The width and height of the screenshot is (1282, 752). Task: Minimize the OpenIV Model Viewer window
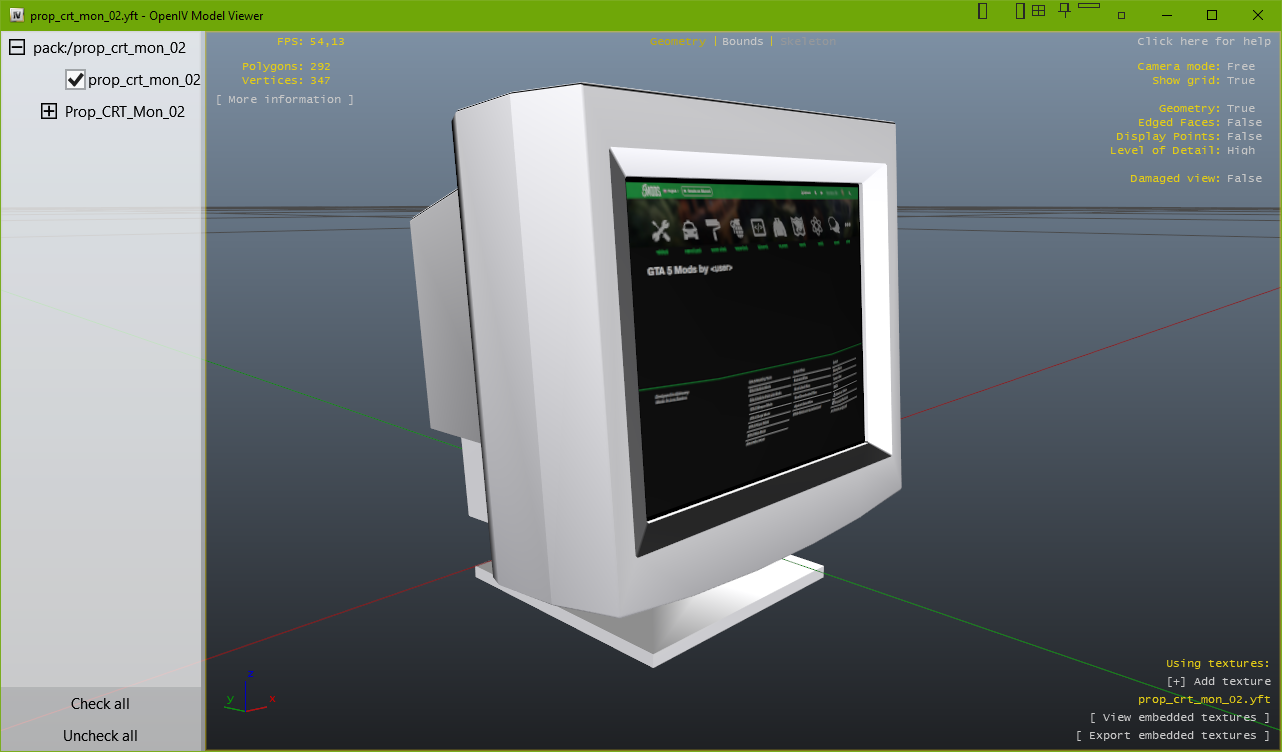click(1166, 15)
